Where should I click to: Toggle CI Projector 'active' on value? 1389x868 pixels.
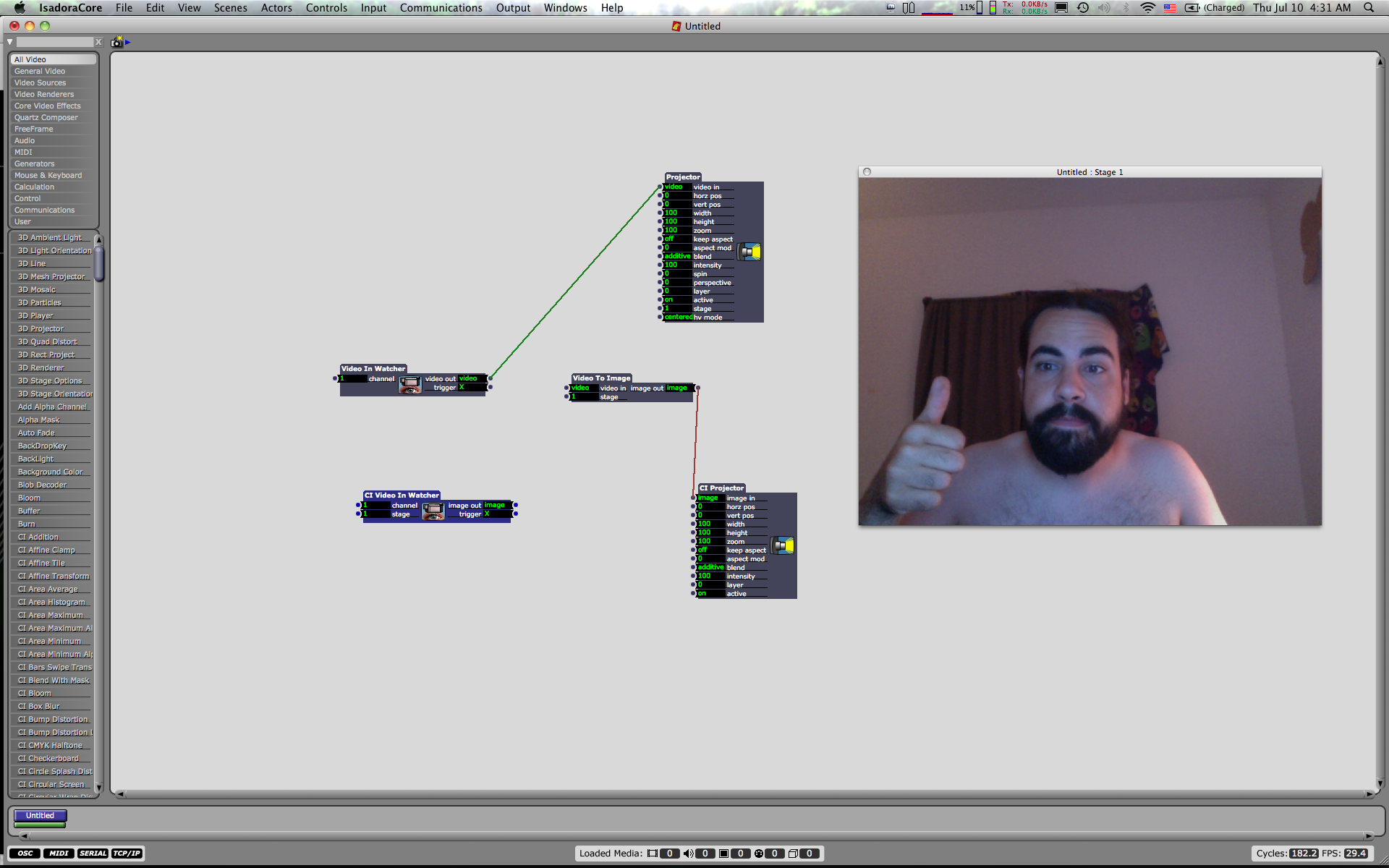[x=710, y=593]
